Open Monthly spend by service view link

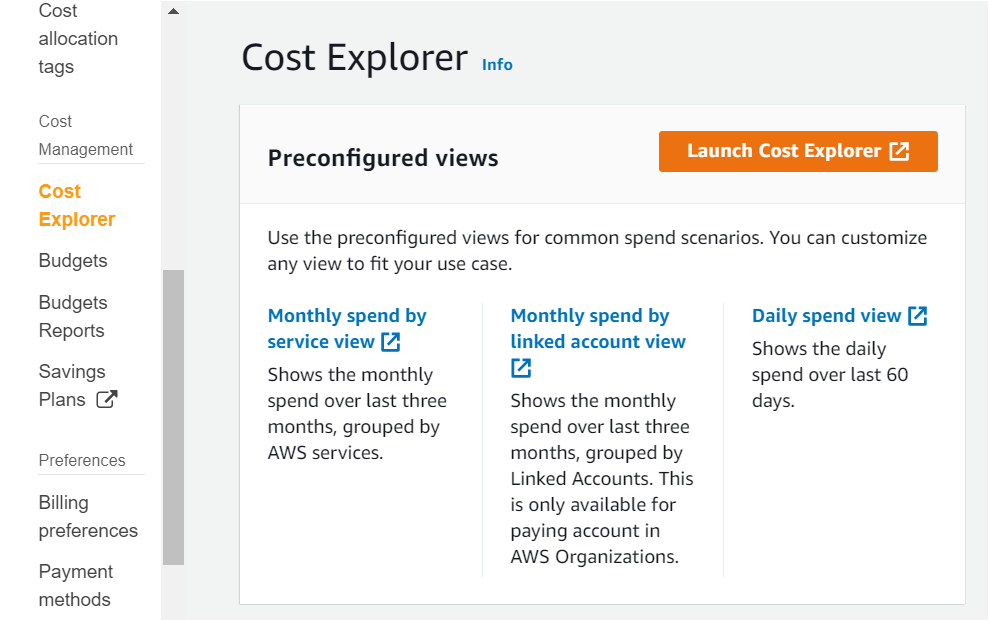point(346,317)
